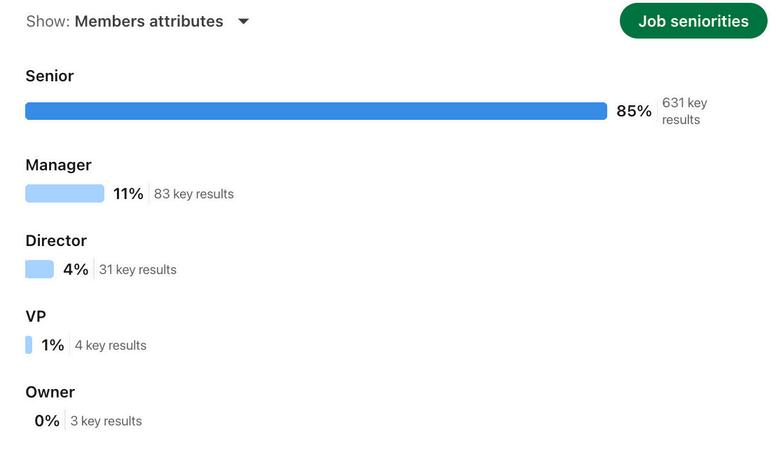
Task: Click the Senior blue progress bar
Action: [316, 111]
